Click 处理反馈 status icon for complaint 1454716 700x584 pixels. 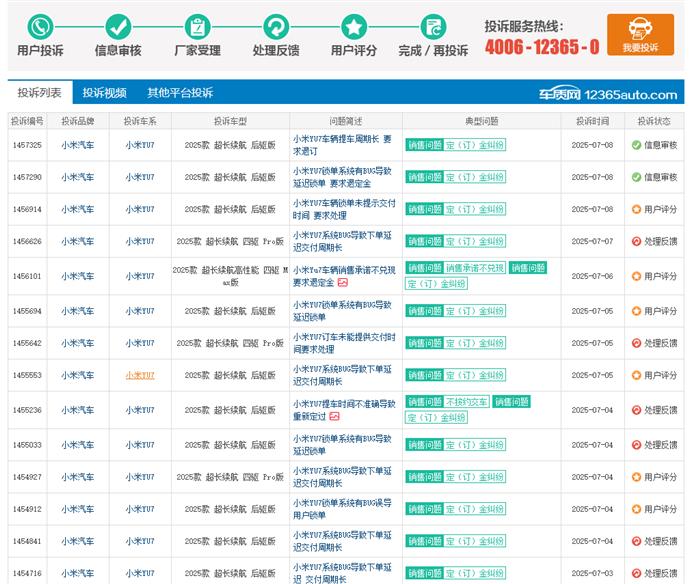click(x=636, y=573)
